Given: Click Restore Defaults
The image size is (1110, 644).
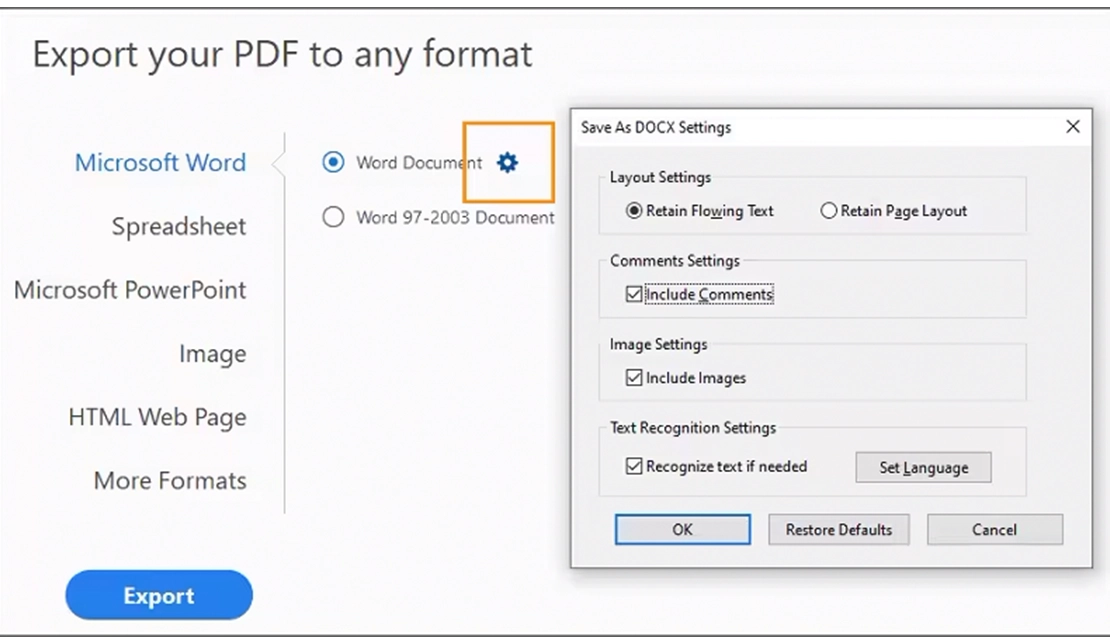Looking at the screenshot, I should click(838, 529).
